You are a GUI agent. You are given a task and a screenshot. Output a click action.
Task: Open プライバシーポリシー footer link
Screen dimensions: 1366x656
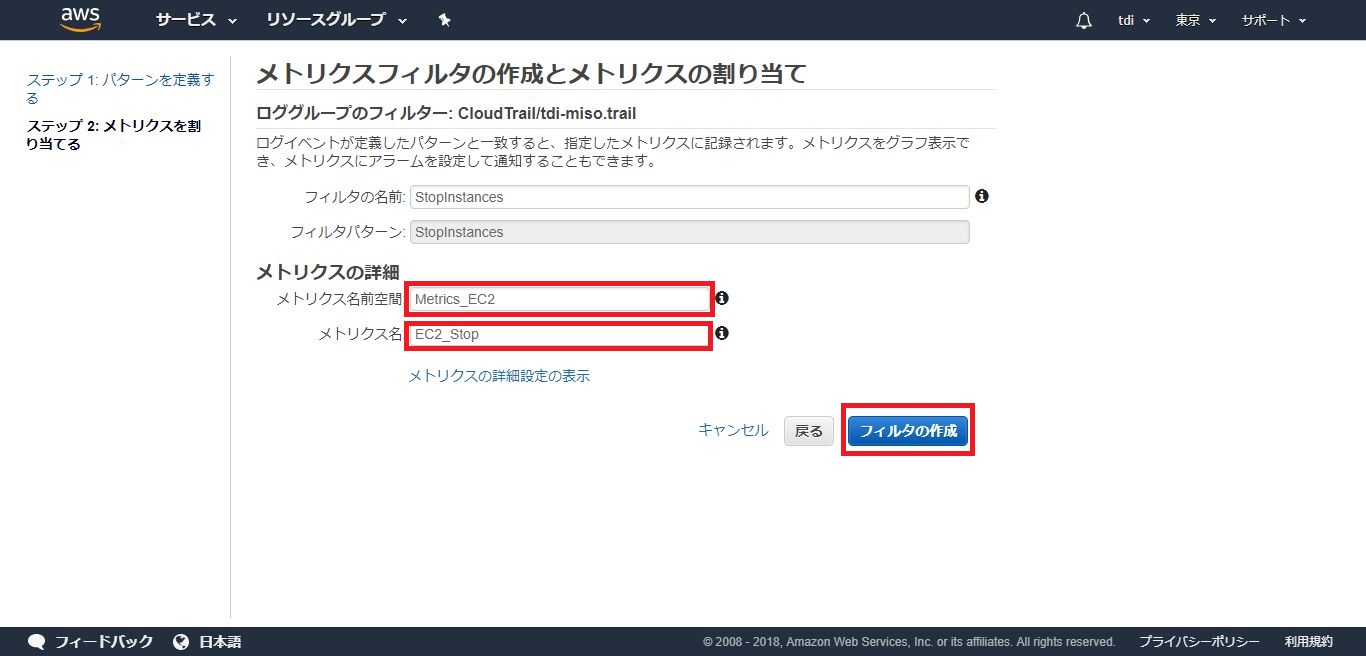coord(1199,642)
